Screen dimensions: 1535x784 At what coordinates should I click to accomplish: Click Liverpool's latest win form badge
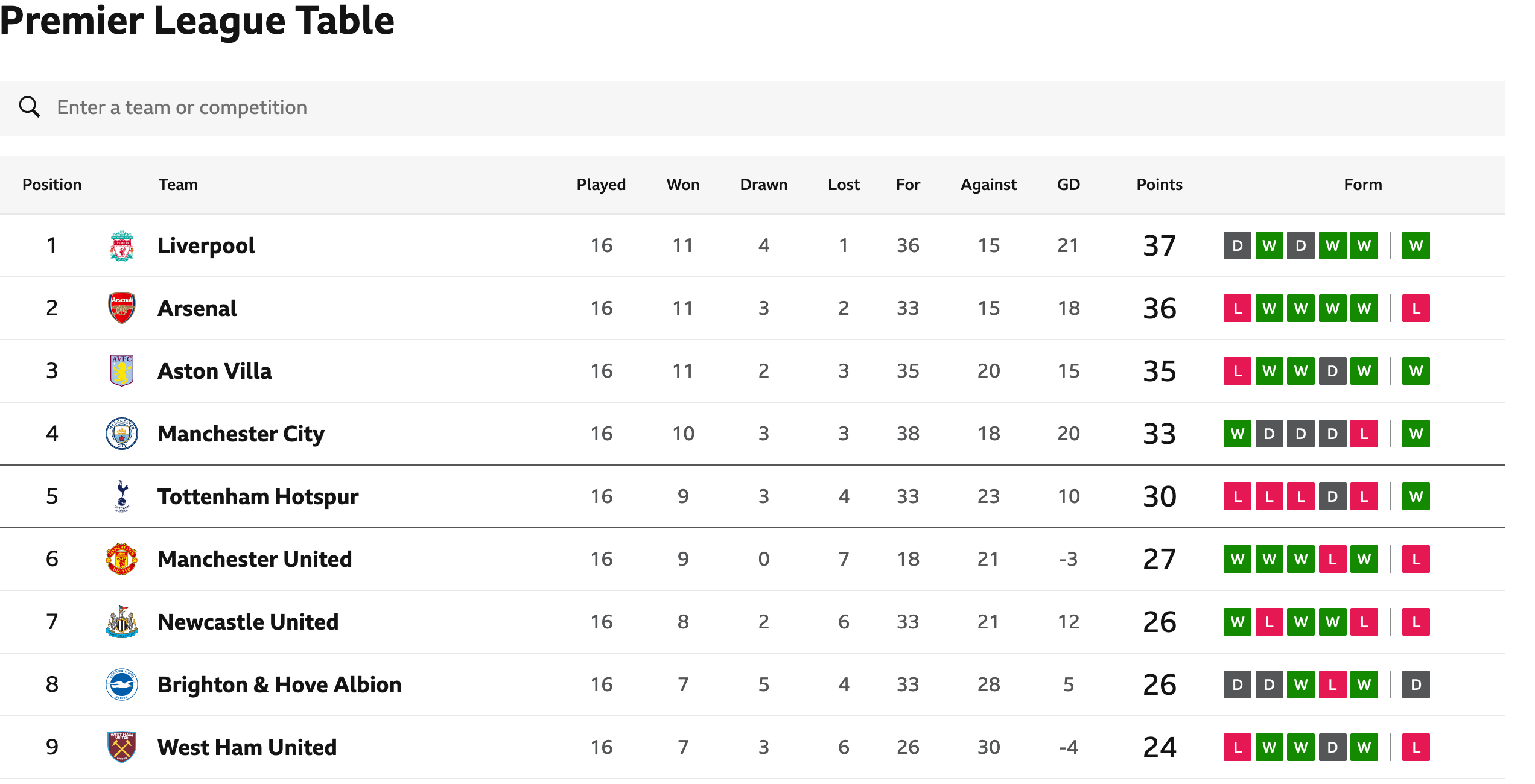click(1416, 245)
